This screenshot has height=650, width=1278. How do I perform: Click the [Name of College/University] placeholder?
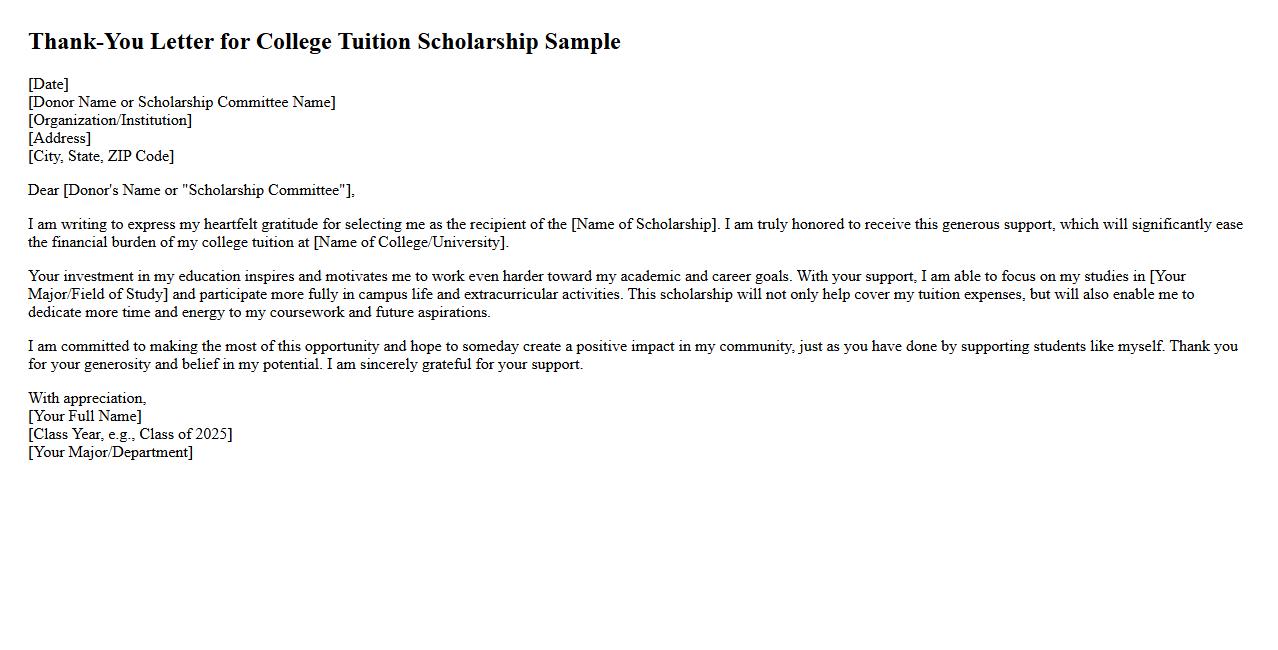coord(410,242)
